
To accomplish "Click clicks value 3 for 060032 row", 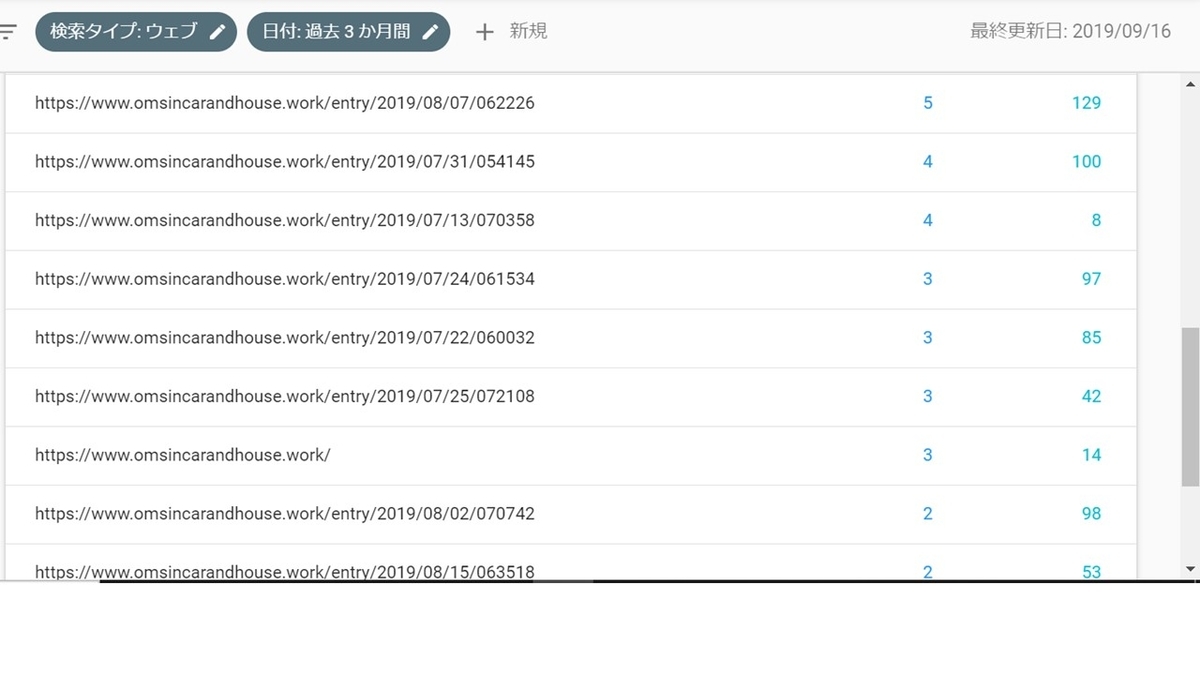I will point(928,338).
